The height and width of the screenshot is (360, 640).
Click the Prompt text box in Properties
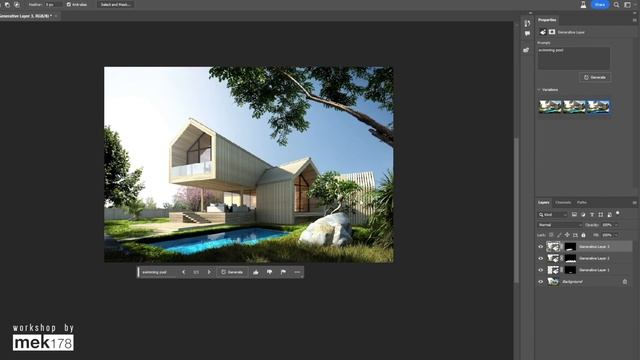(574, 58)
